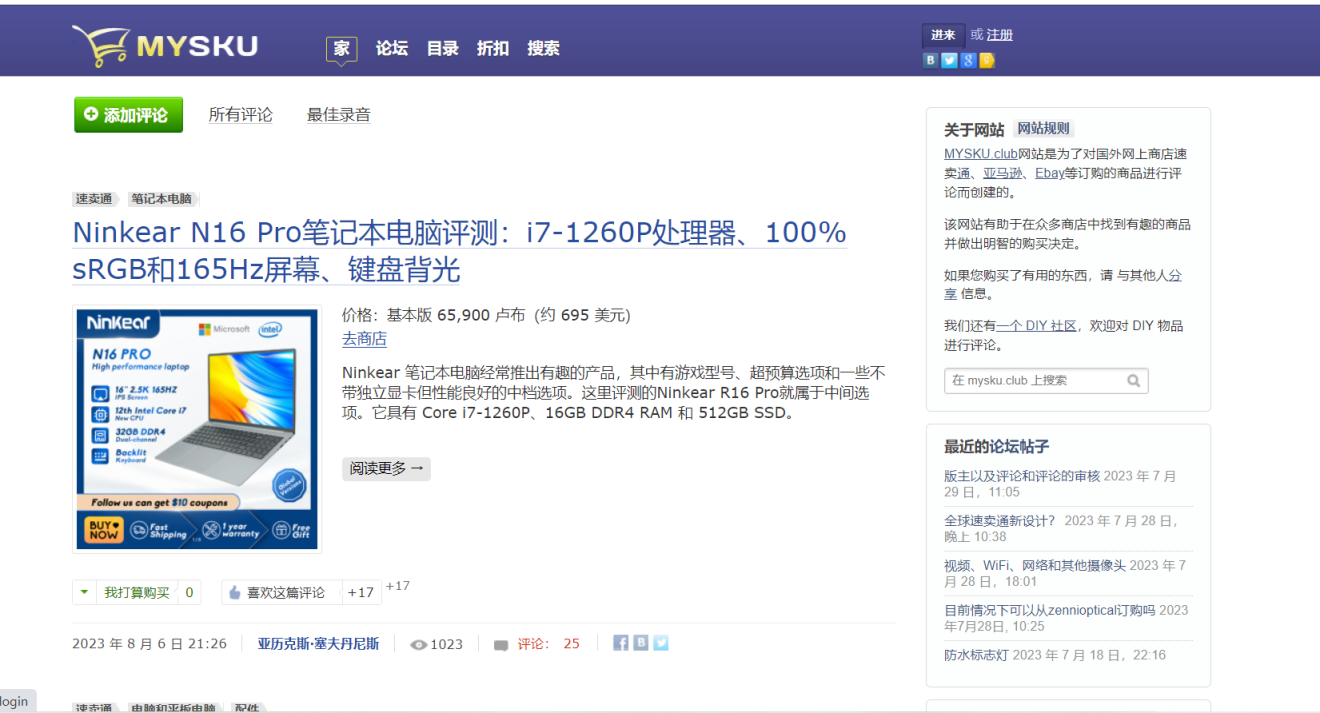Click the 阅读更多 read-more button
Screen dimensions: 1320x713
click(x=386, y=468)
